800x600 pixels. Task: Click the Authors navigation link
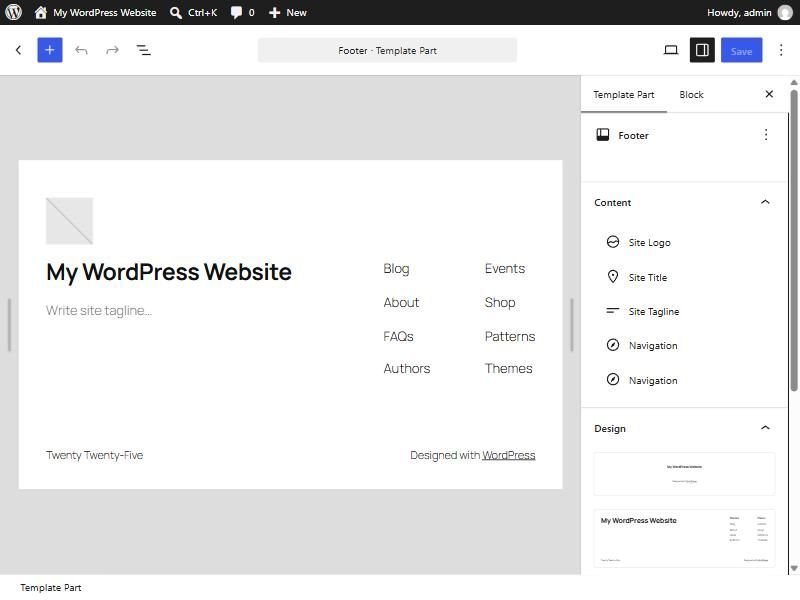407,368
